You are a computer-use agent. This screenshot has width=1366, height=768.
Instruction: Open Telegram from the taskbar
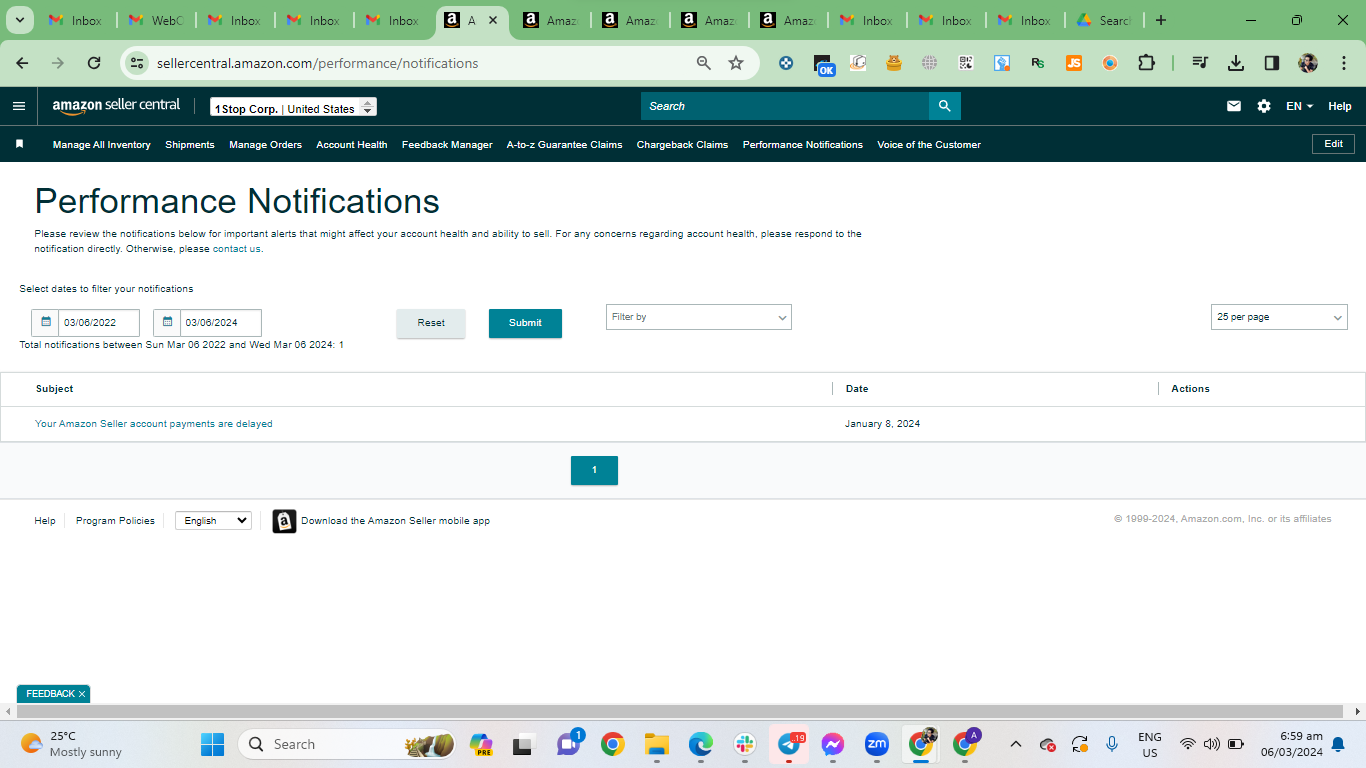[790, 744]
